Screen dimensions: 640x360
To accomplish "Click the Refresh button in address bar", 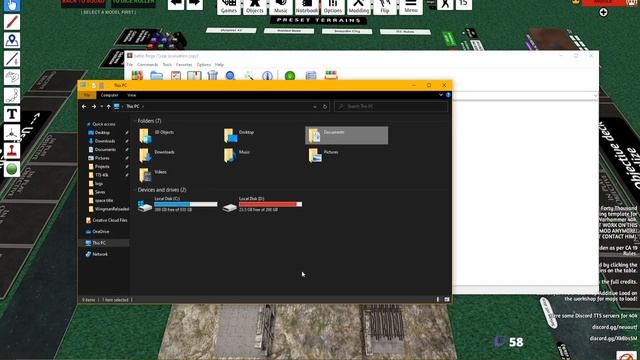I will [325, 107].
